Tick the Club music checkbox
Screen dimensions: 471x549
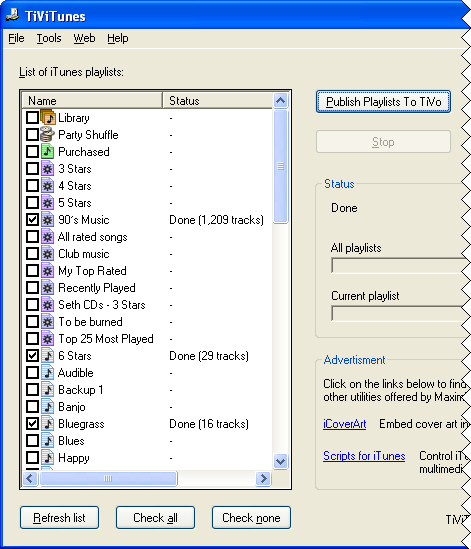33,253
